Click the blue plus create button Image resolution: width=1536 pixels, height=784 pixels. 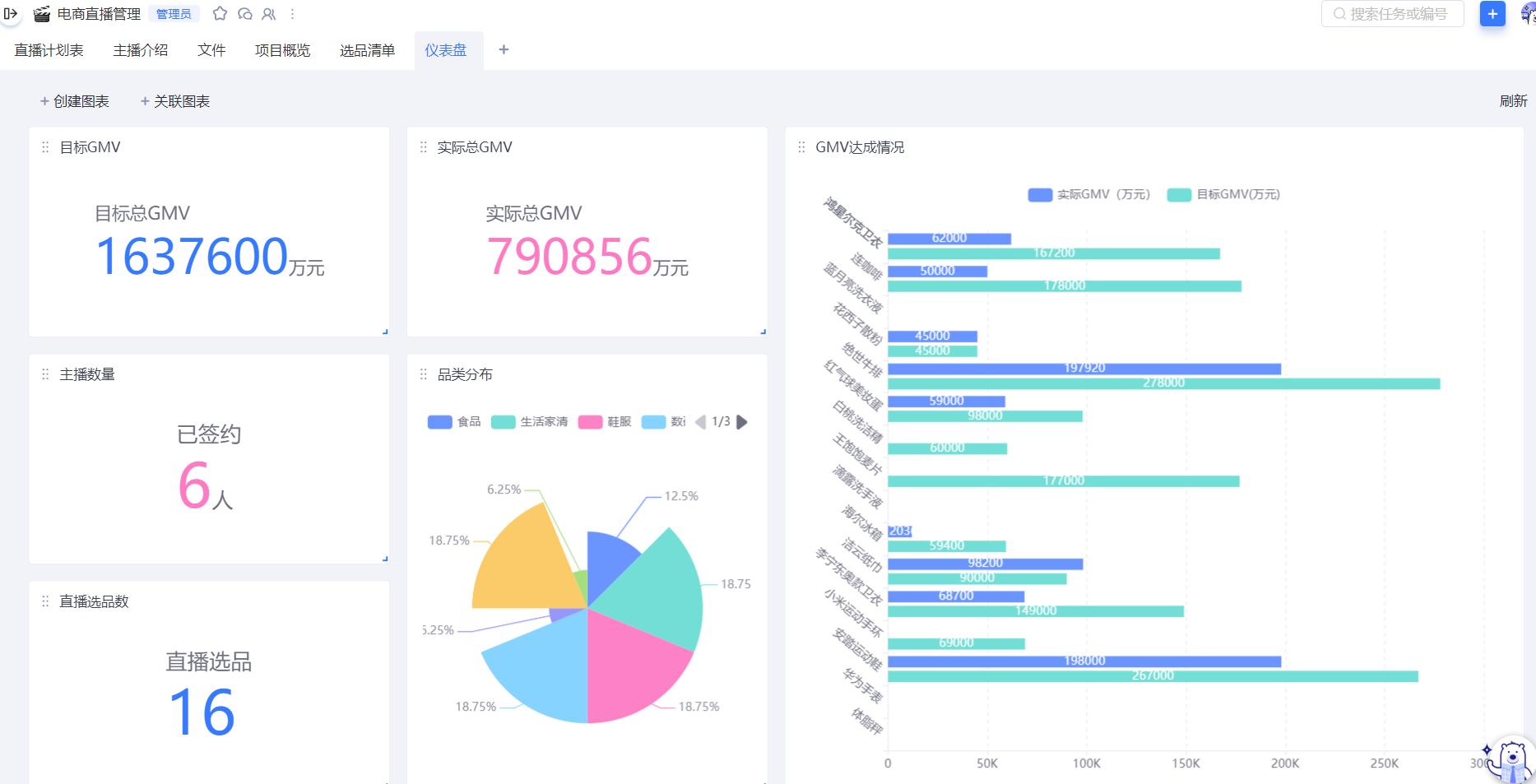click(x=1492, y=14)
